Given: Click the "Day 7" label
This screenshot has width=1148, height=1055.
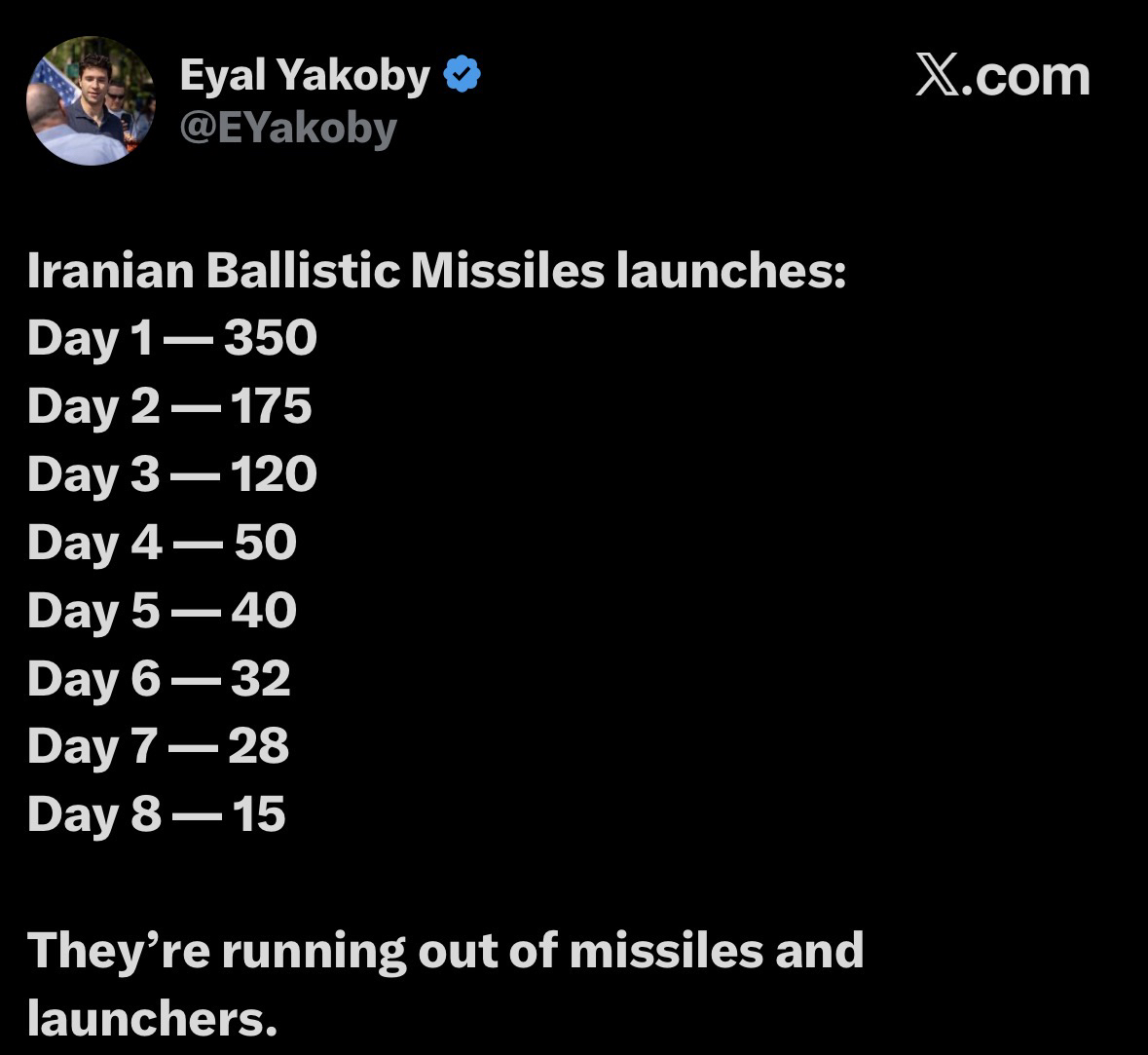Looking at the screenshot, I should [93, 747].
